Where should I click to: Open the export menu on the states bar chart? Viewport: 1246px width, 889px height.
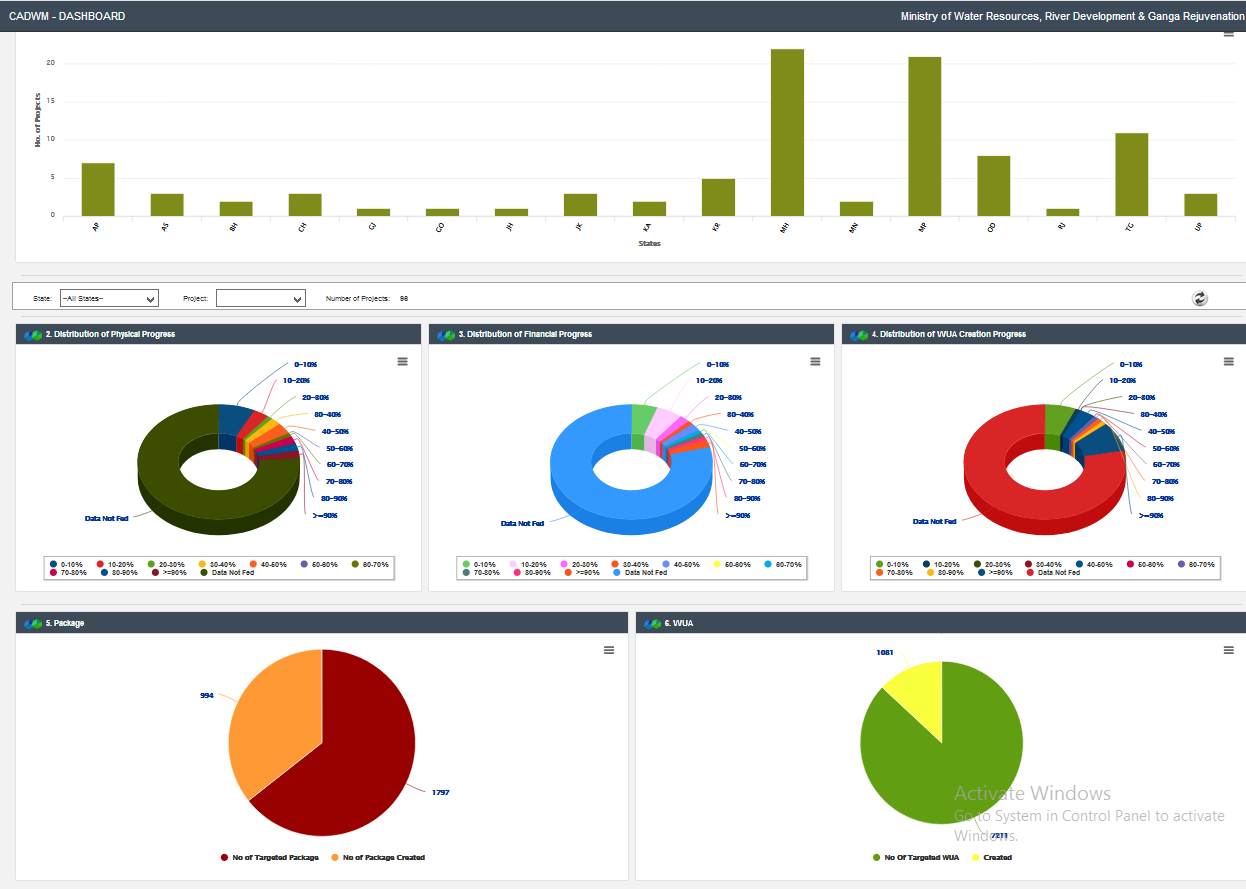tap(1228, 33)
